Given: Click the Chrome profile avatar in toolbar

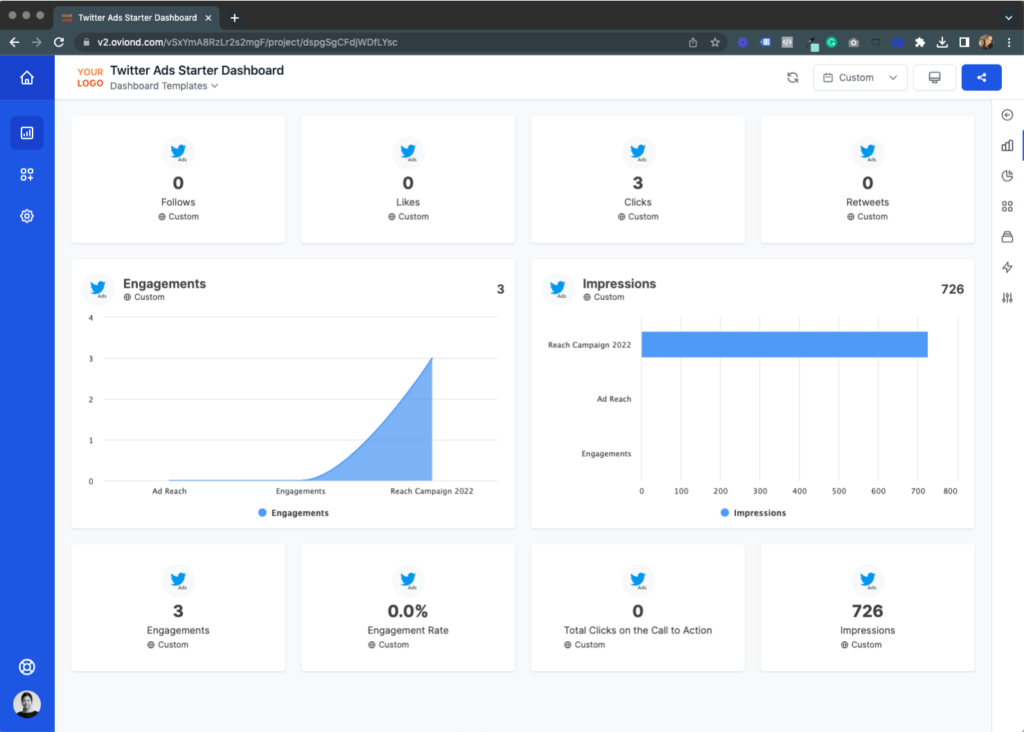Looking at the screenshot, I should click(986, 42).
